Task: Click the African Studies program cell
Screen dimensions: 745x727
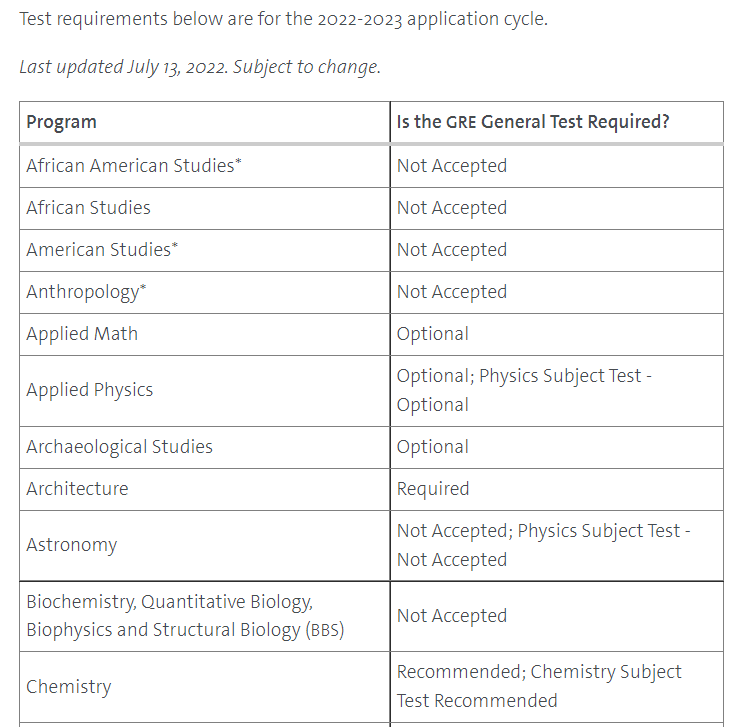Action: 89,208
